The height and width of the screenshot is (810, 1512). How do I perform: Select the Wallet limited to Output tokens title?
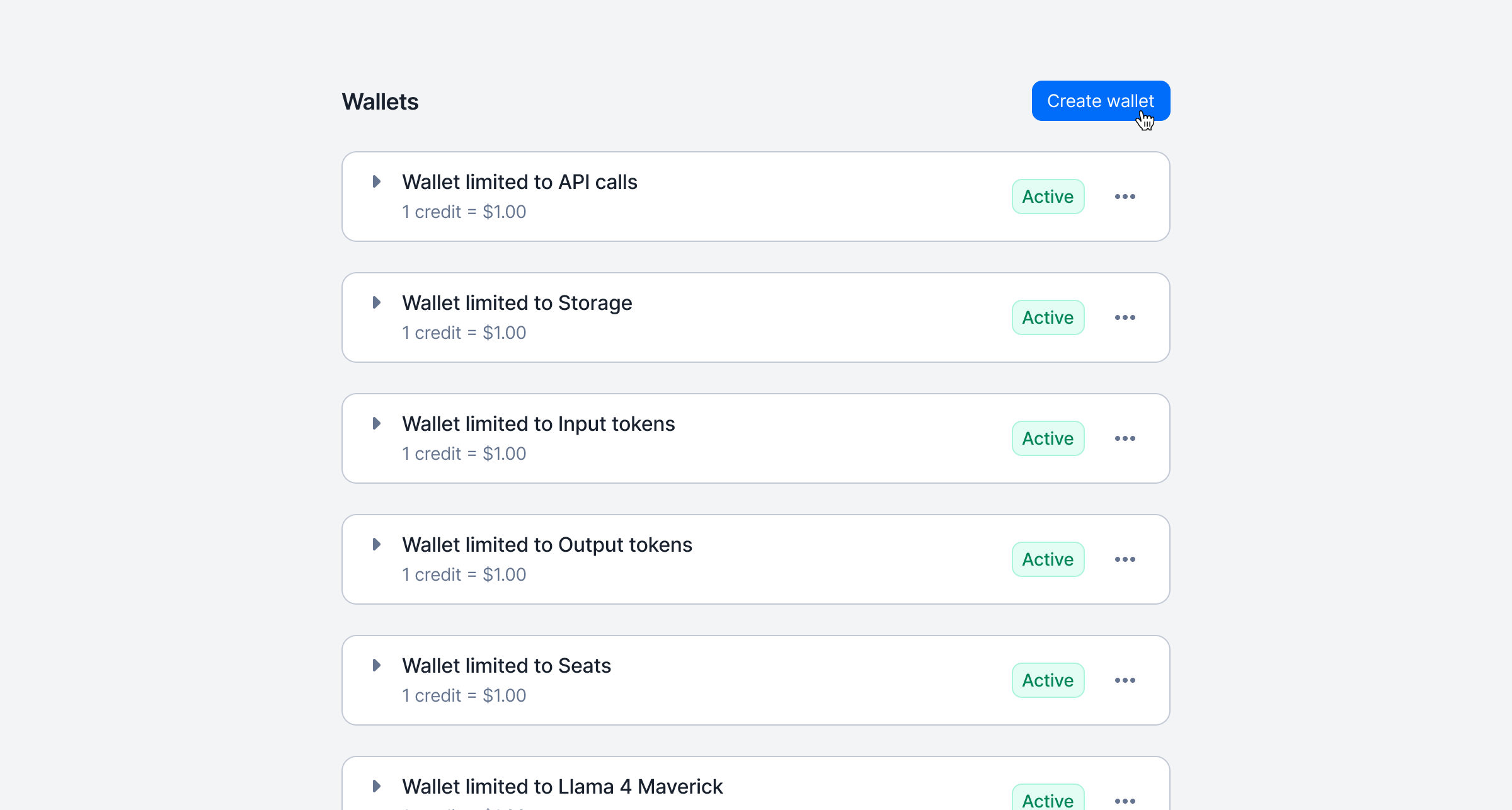pyautogui.click(x=547, y=545)
